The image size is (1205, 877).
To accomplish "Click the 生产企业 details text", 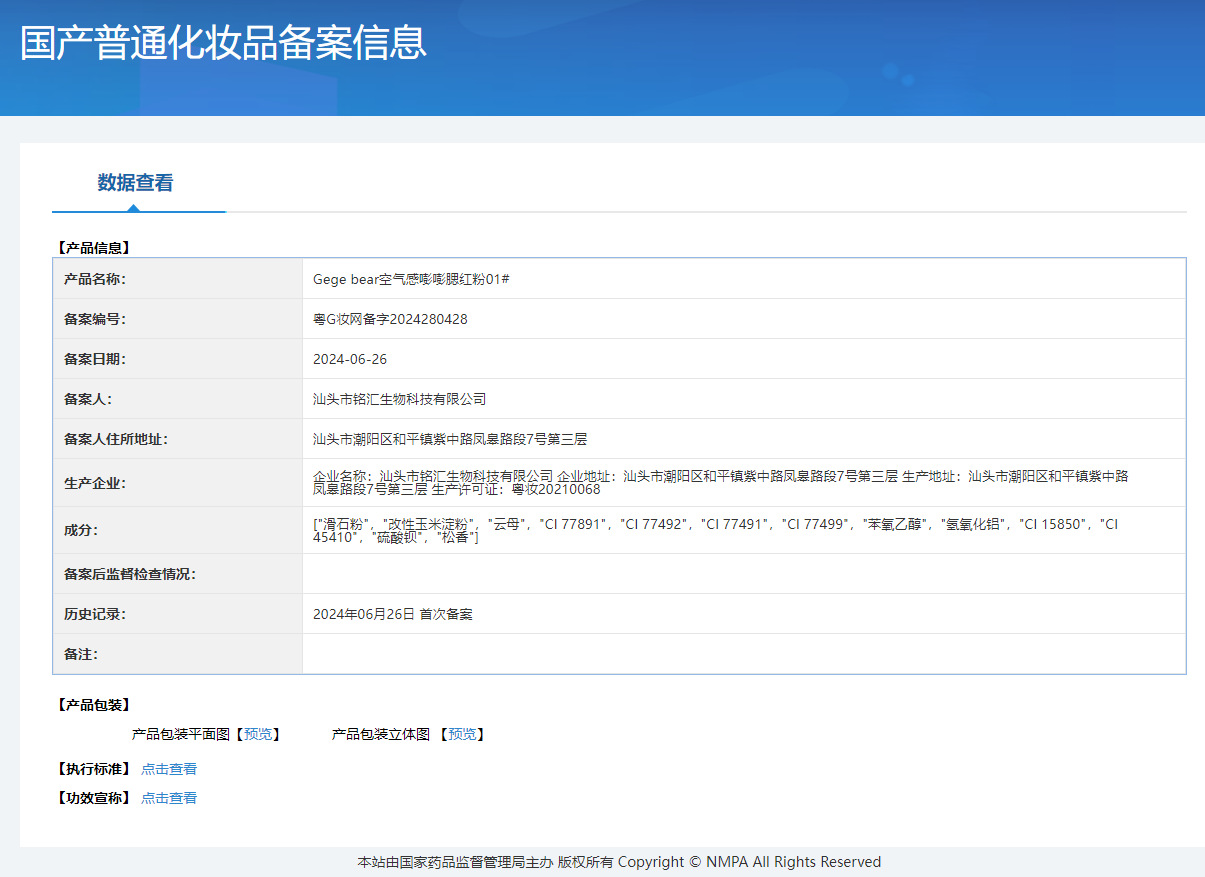I will [720, 482].
